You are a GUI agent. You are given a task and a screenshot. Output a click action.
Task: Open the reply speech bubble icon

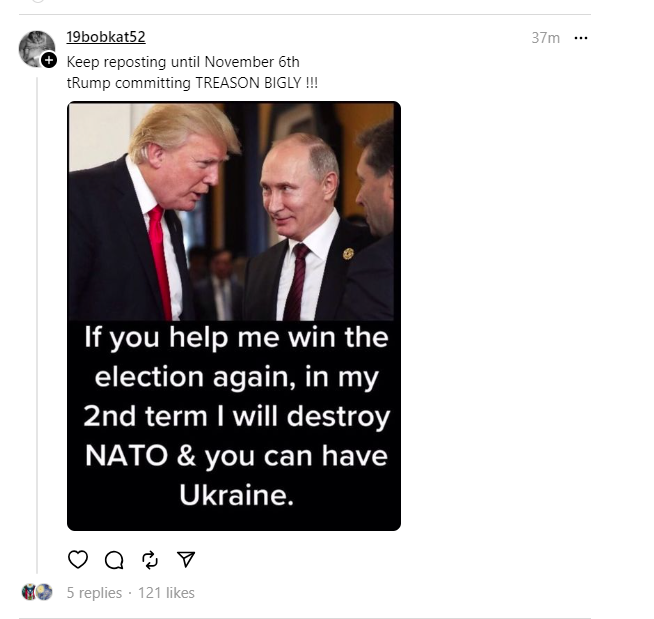pyautogui.click(x=114, y=560)
